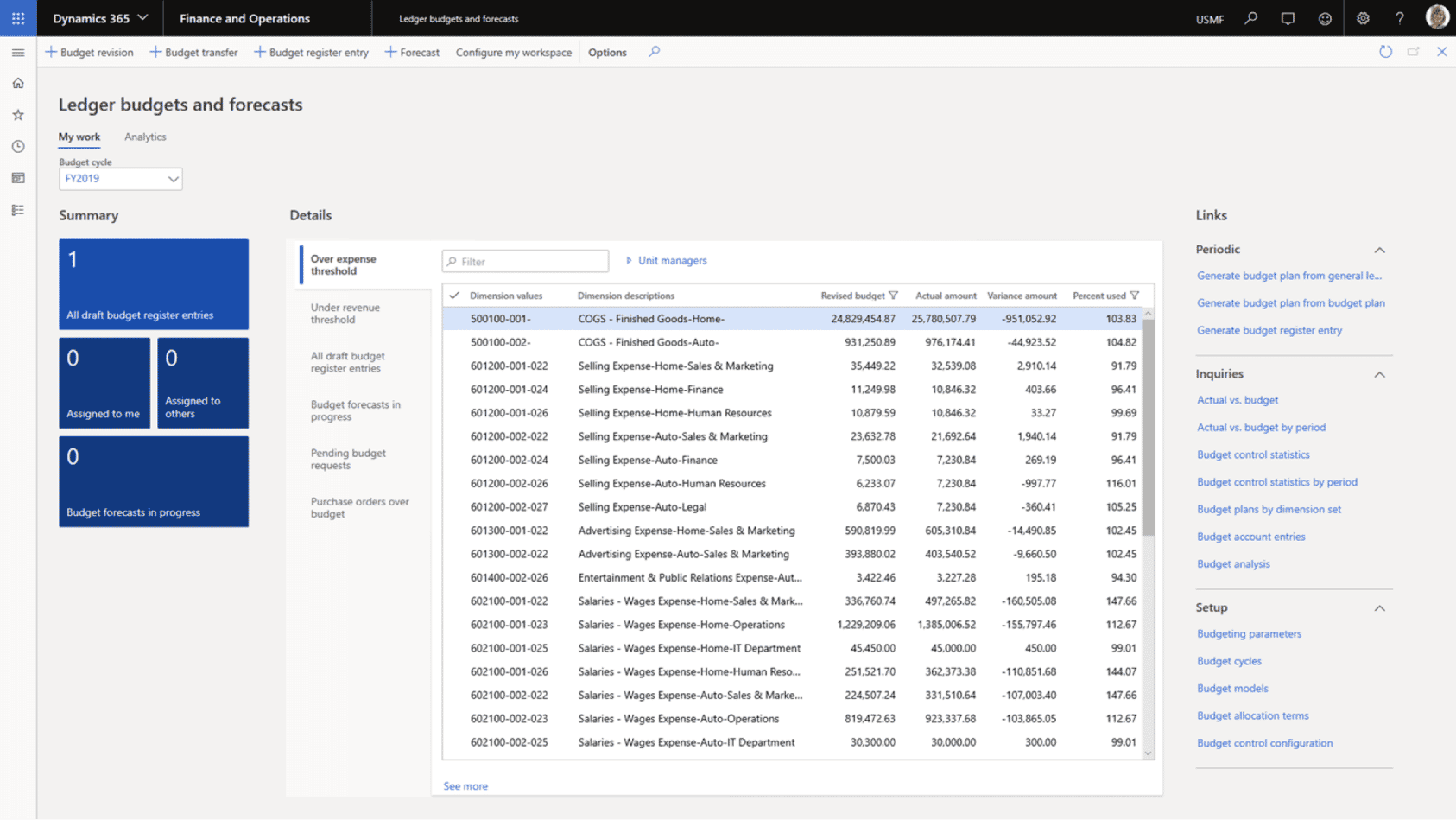
Task: Open the user profile avatar
Action: [x=1437, y=17]
